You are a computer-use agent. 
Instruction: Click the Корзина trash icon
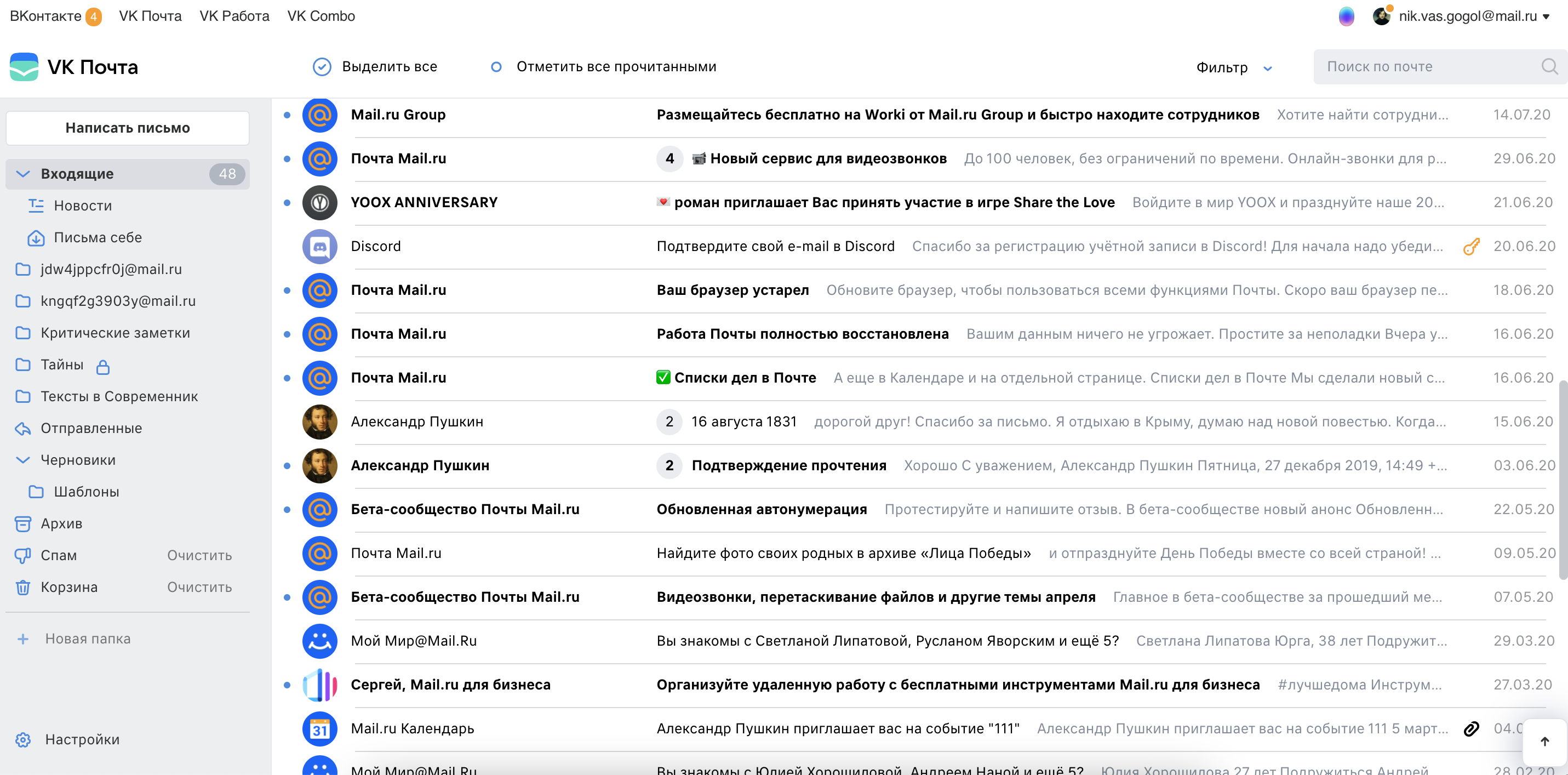point(23,588)
